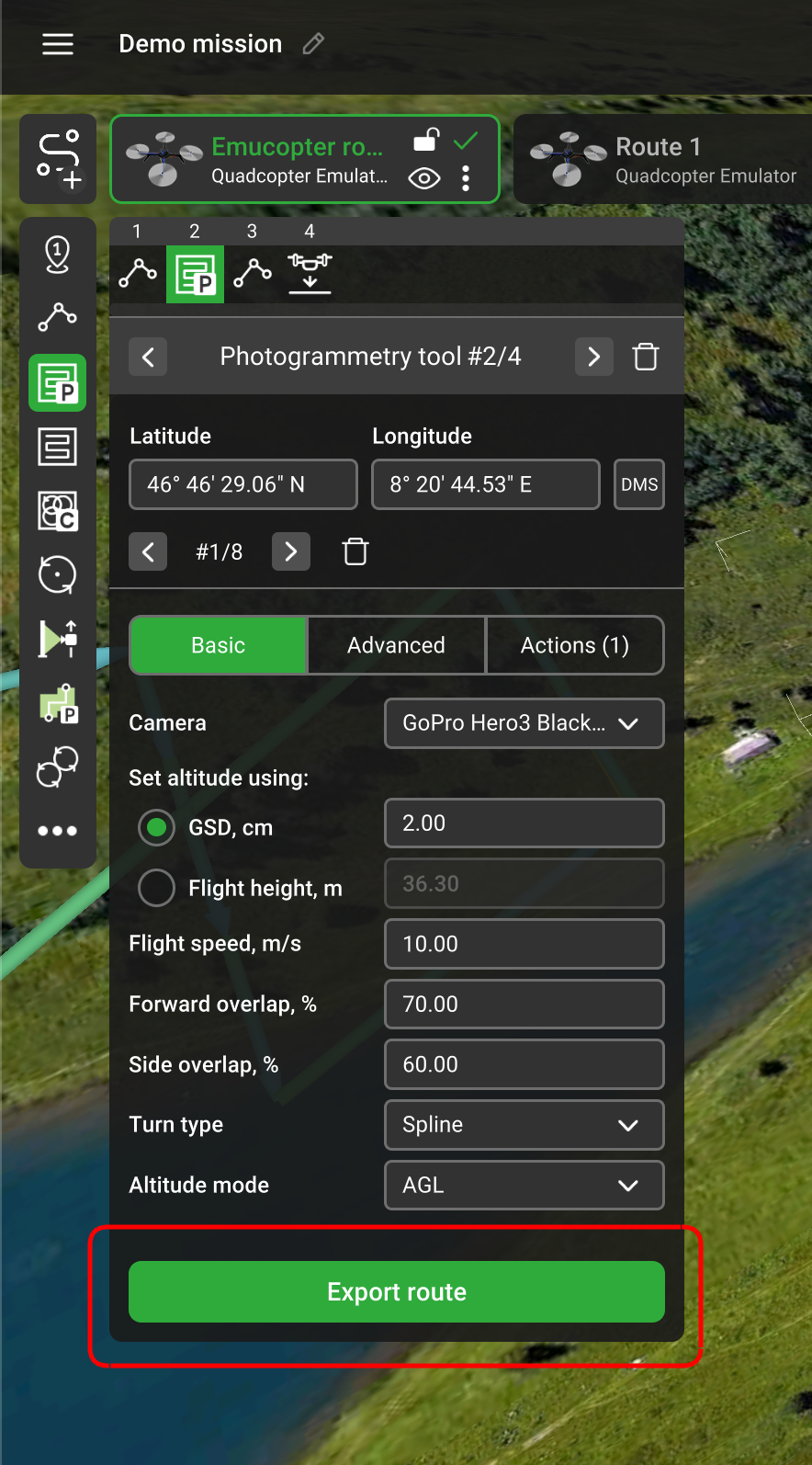
Task: Delete Photogrammetry tool segment with trash icon
Action: coord(646,357)
